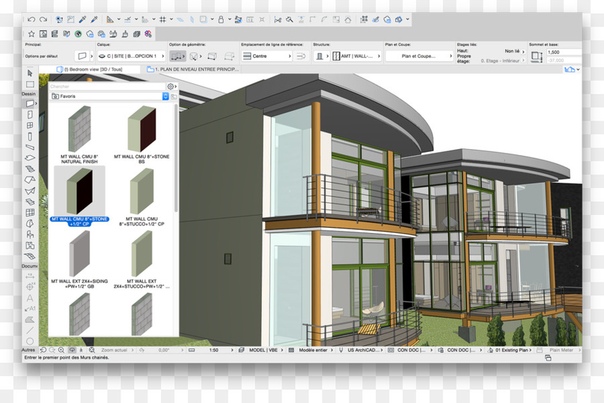The width and height of the screenshot is (604, 403).
Task: Open the Plan et Coupe dropdown
Action: [419, 56]
